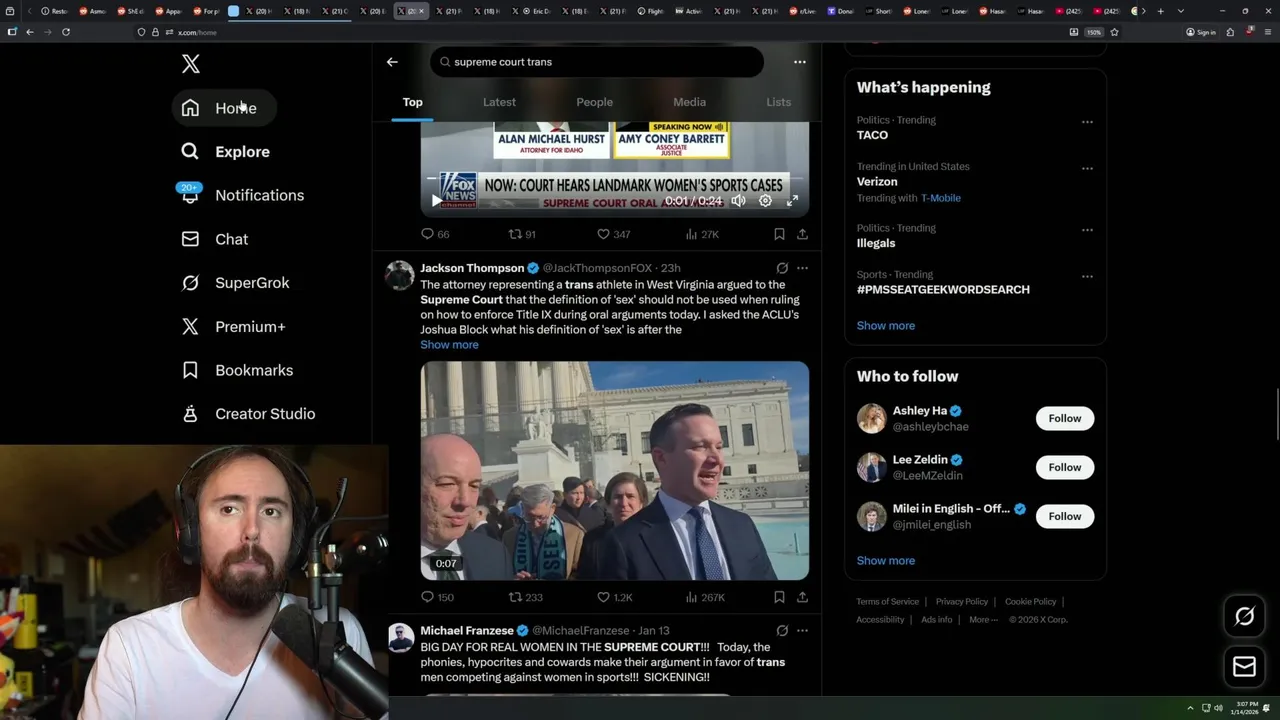Switch to the Latest tab
Viewport: 1280px width, 720px height.
pos(499,102)
